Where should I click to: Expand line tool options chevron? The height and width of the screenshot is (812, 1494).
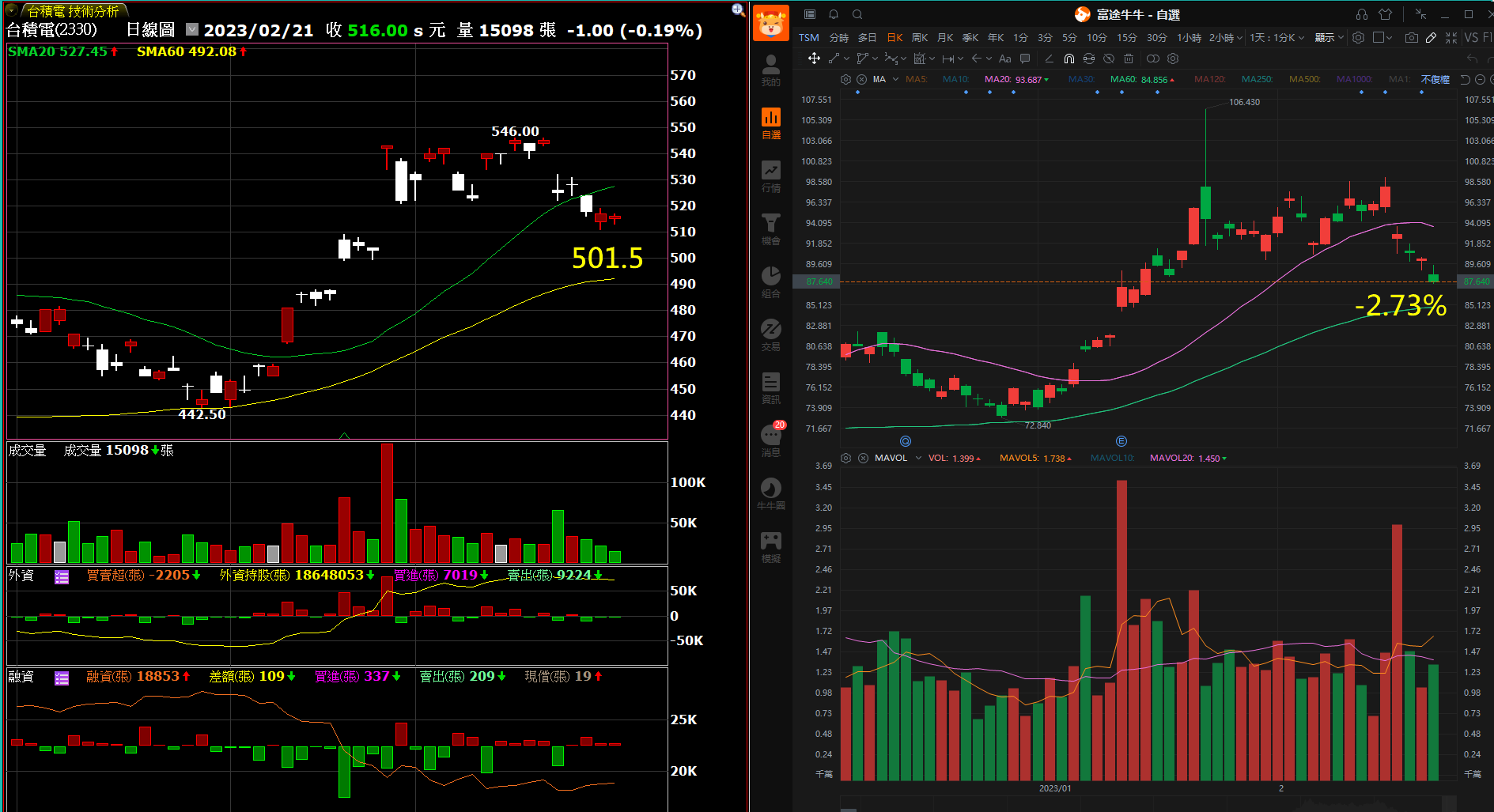(846, 59)
